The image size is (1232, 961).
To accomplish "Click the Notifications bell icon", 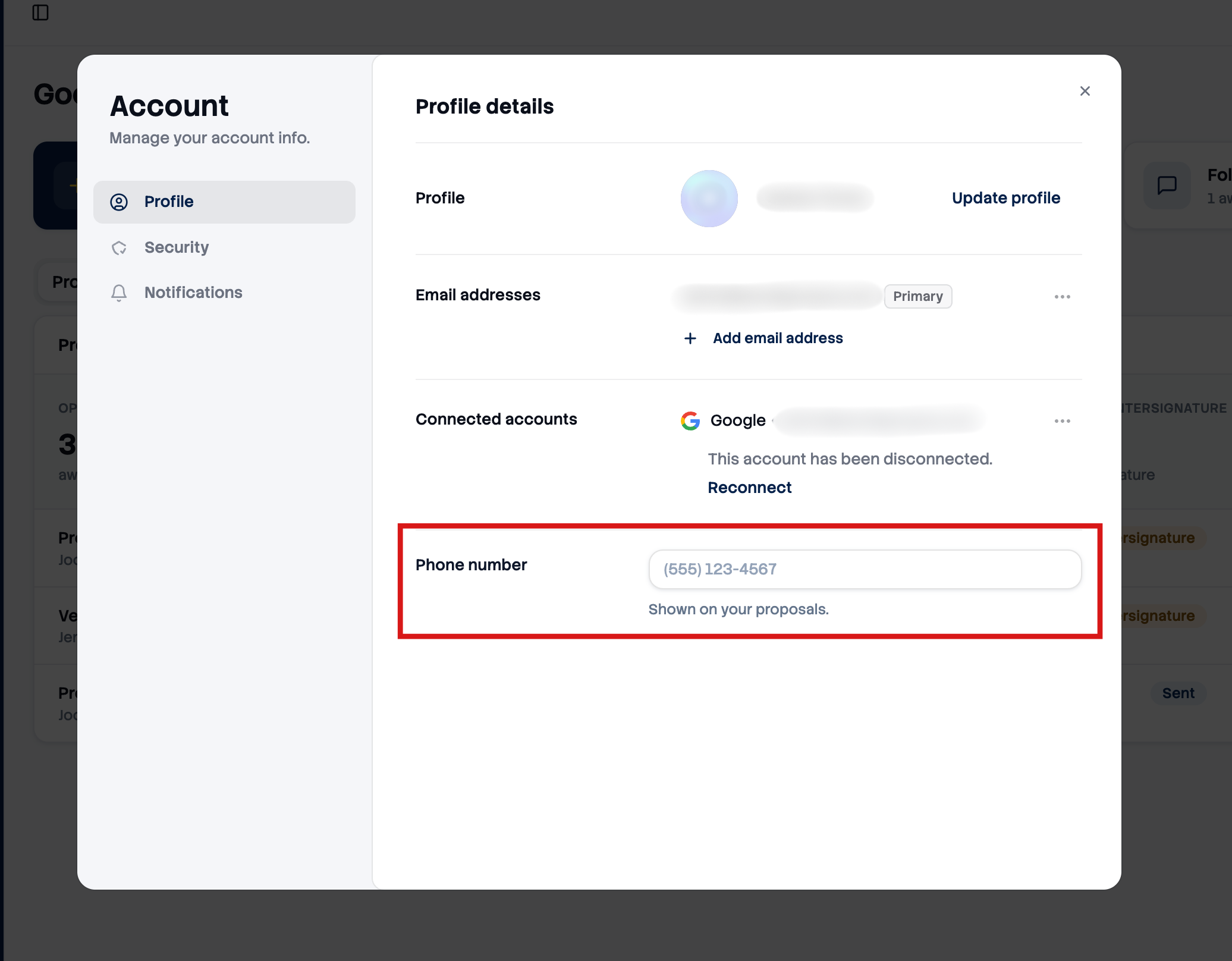I will 119,293.
